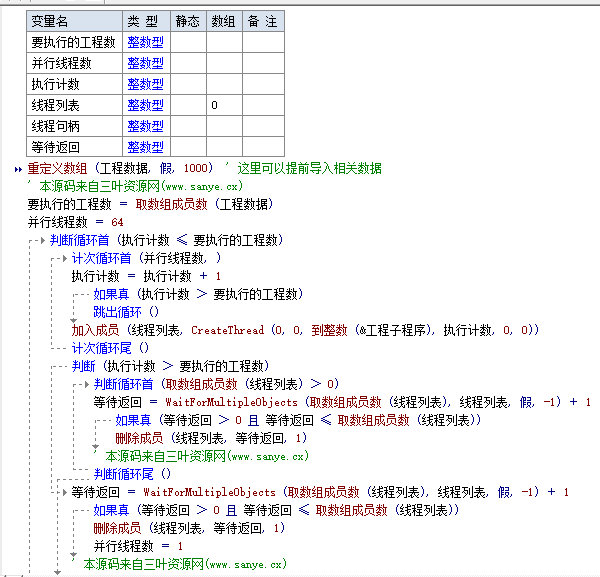
Task: Click the 计次循环尾 () line
Action: pyautogui.click(x=110, y=348)
